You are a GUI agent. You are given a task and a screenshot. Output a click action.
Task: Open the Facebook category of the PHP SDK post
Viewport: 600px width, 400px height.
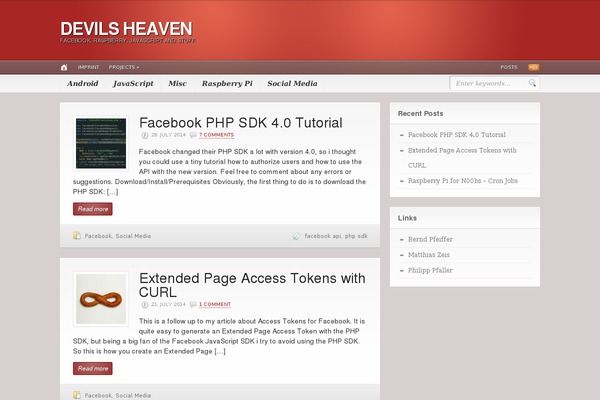tap(98, 236)
